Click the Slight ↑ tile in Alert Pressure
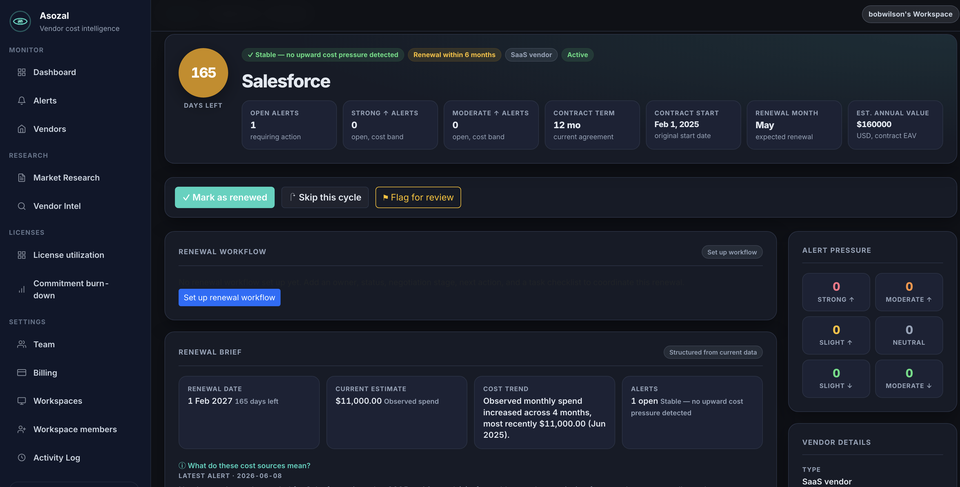 836,336
